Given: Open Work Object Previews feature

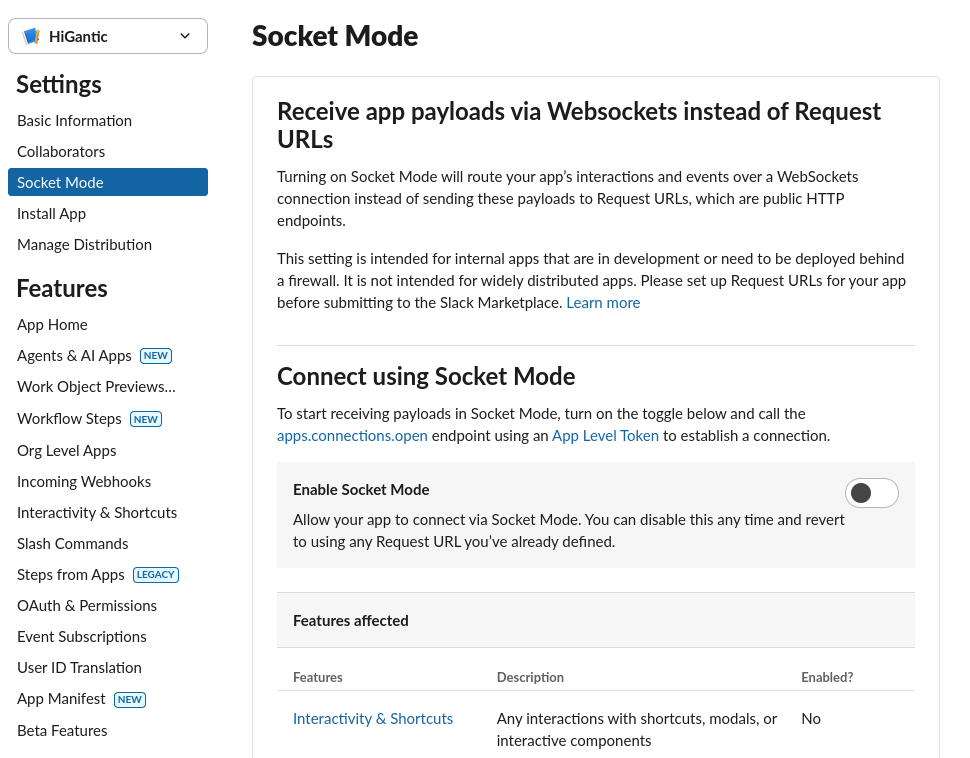Looking at the screenshot, I should coord(97,387).
